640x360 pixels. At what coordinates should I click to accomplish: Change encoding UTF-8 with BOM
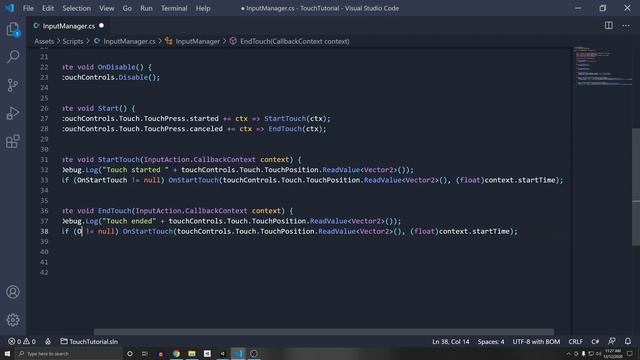coord(536,341)
